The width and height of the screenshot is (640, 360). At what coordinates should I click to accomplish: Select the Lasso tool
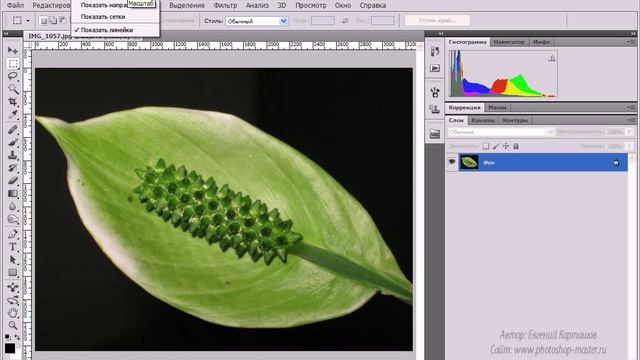click(13, 76)
